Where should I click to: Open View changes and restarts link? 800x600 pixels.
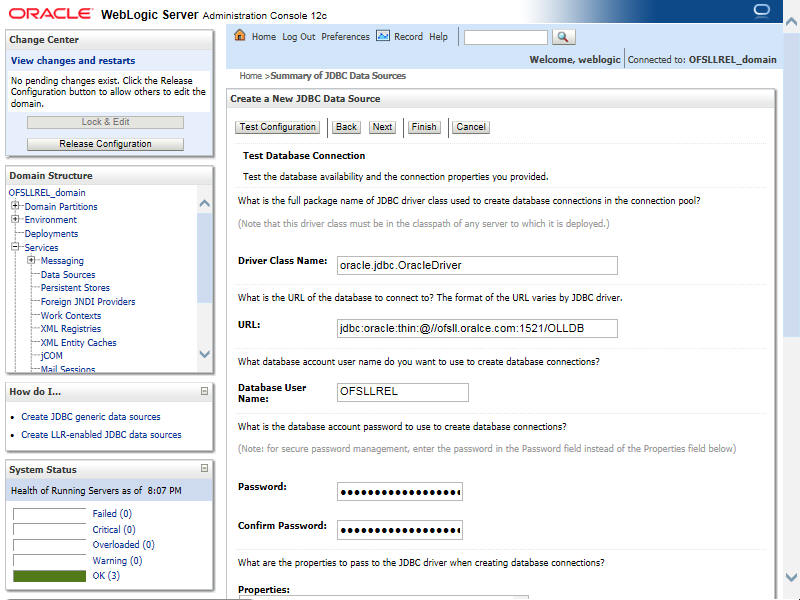[x=73, y=61]
